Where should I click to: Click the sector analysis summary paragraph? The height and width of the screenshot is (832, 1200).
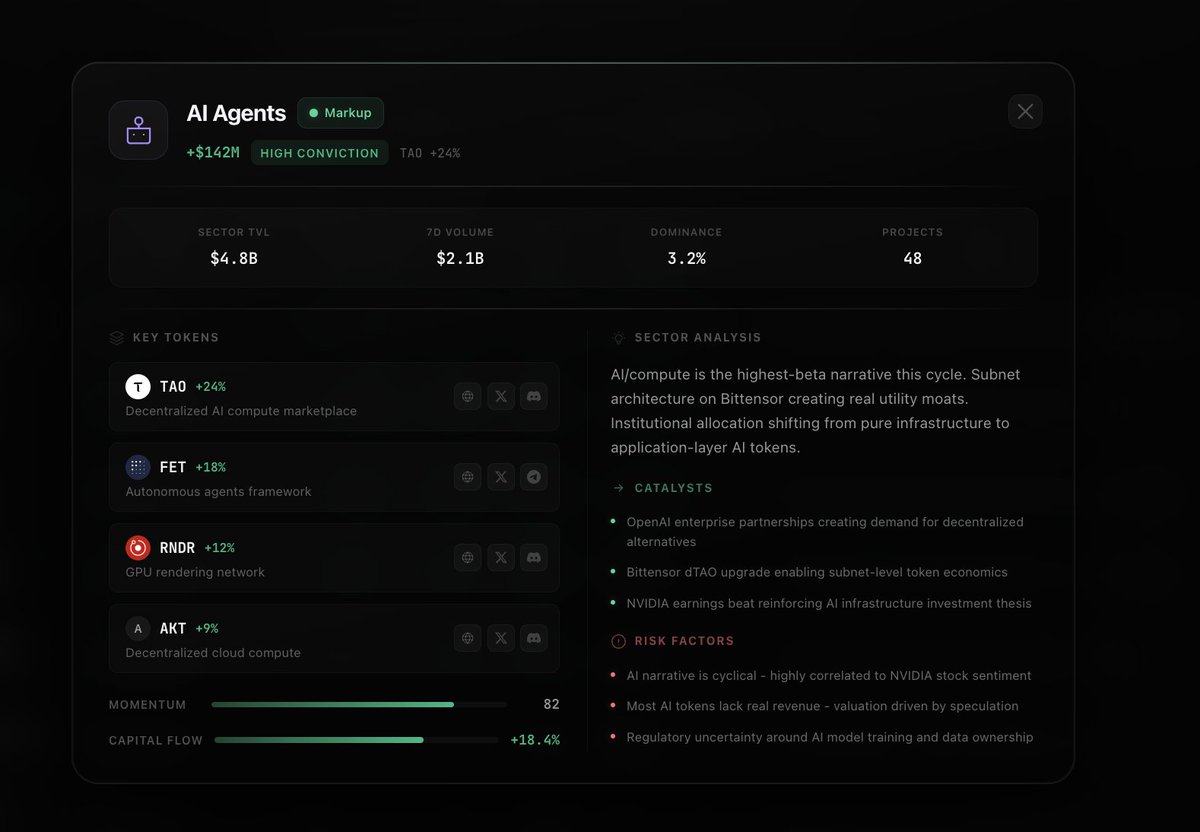click(816, 411)
